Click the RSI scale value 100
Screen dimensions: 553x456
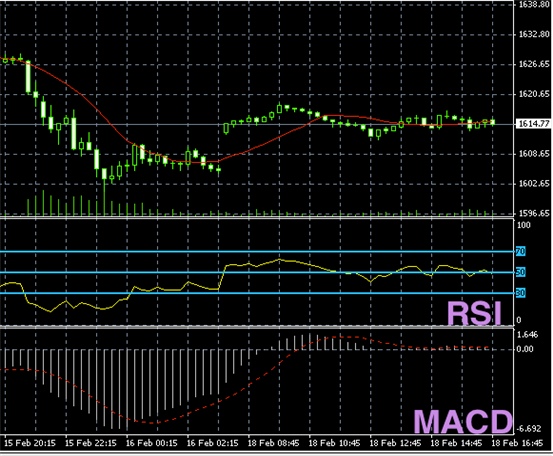click(523, 225)
